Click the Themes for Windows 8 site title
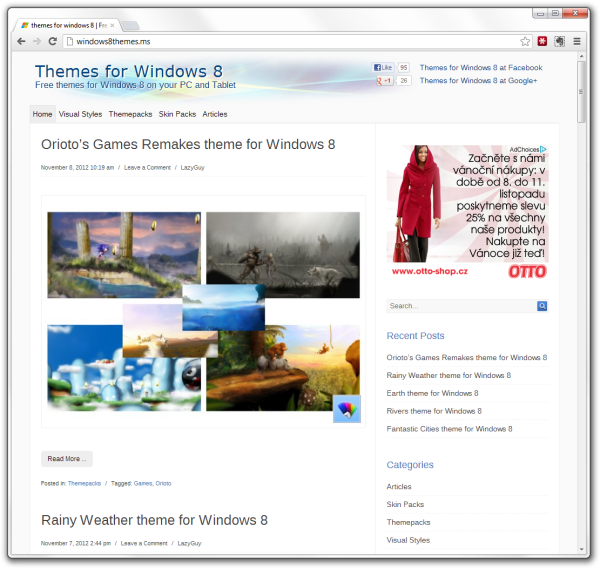 tap(129, 71)
